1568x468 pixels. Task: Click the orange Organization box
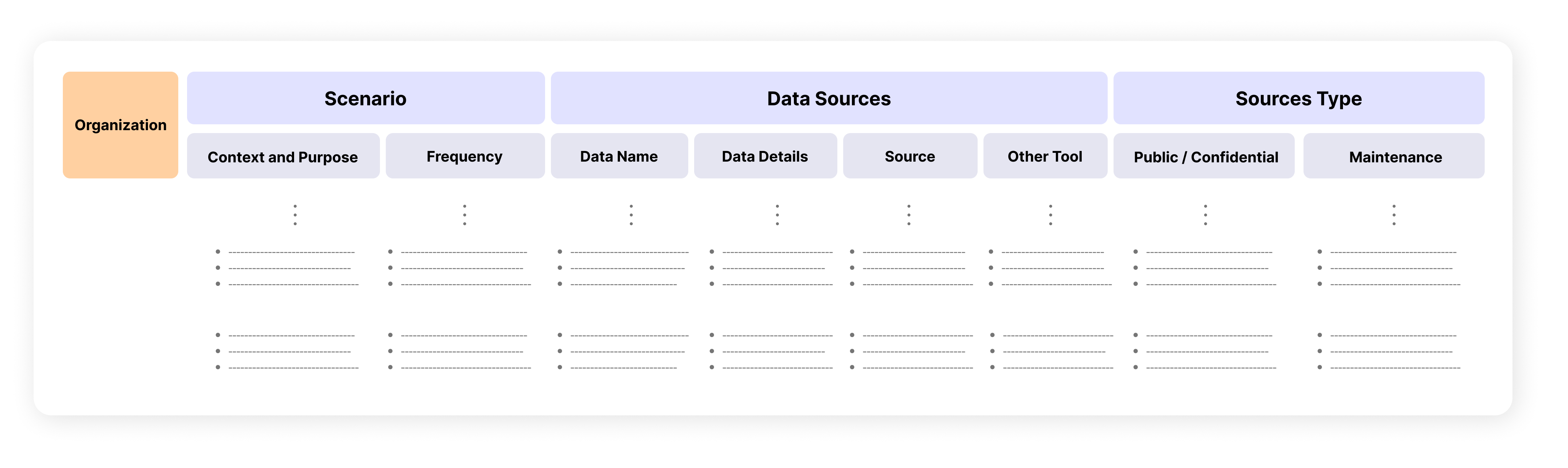[x=120, y=125]
